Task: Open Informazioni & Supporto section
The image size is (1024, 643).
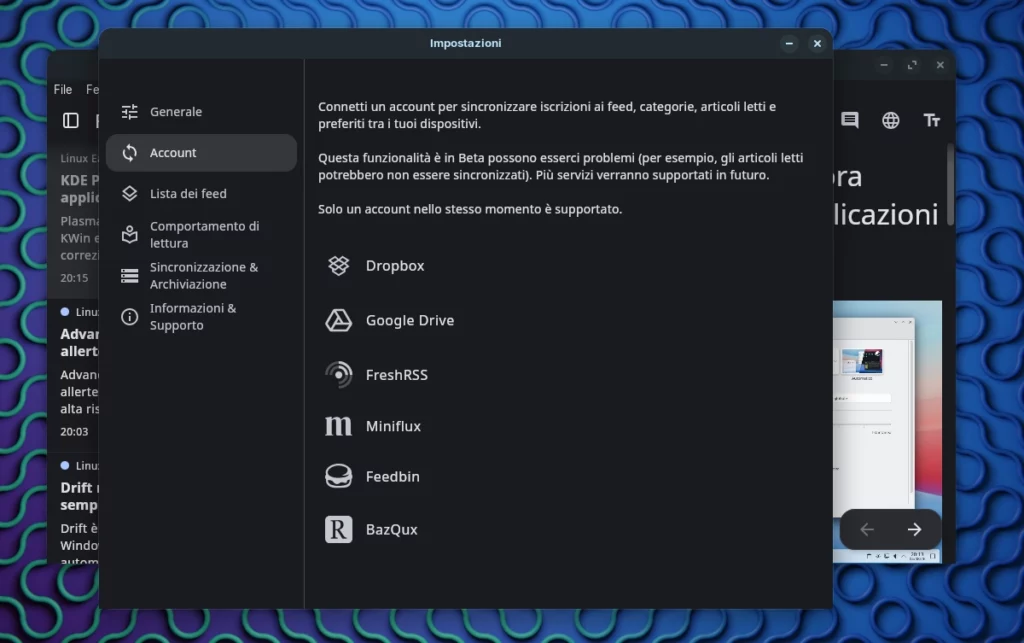Action: click(x=201, y=317)
